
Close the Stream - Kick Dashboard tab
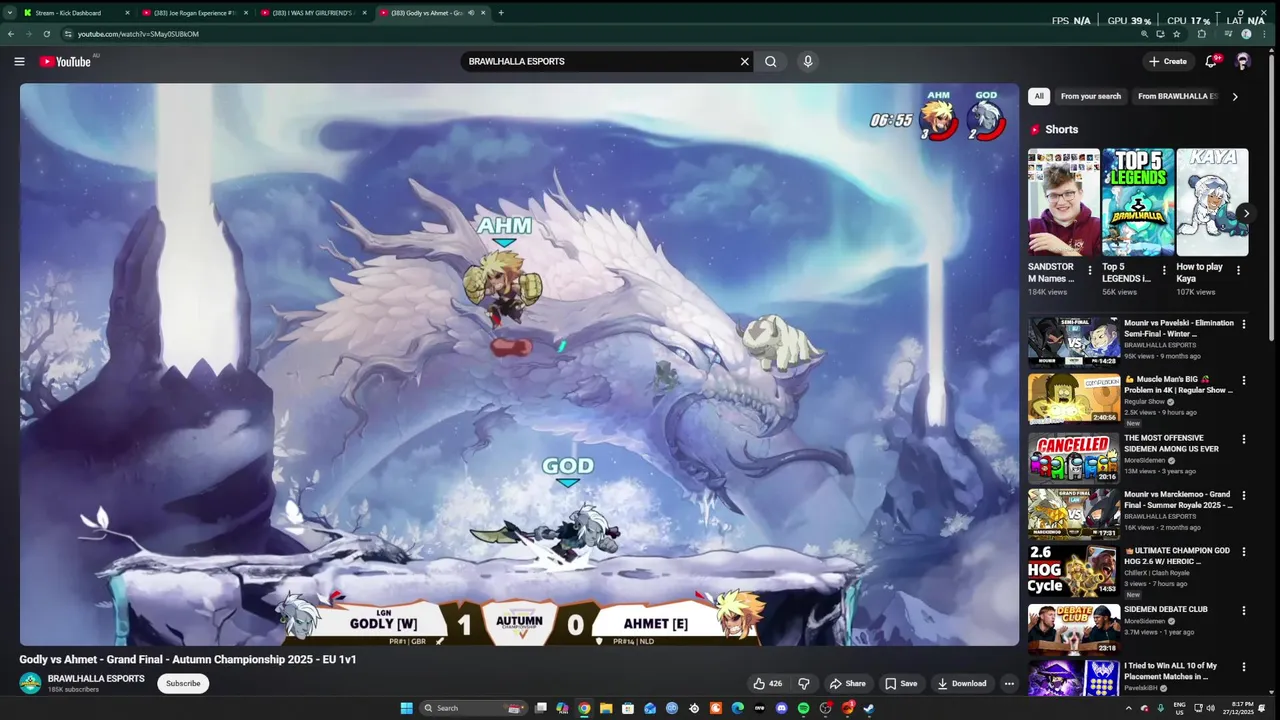(x=127, y=13)
